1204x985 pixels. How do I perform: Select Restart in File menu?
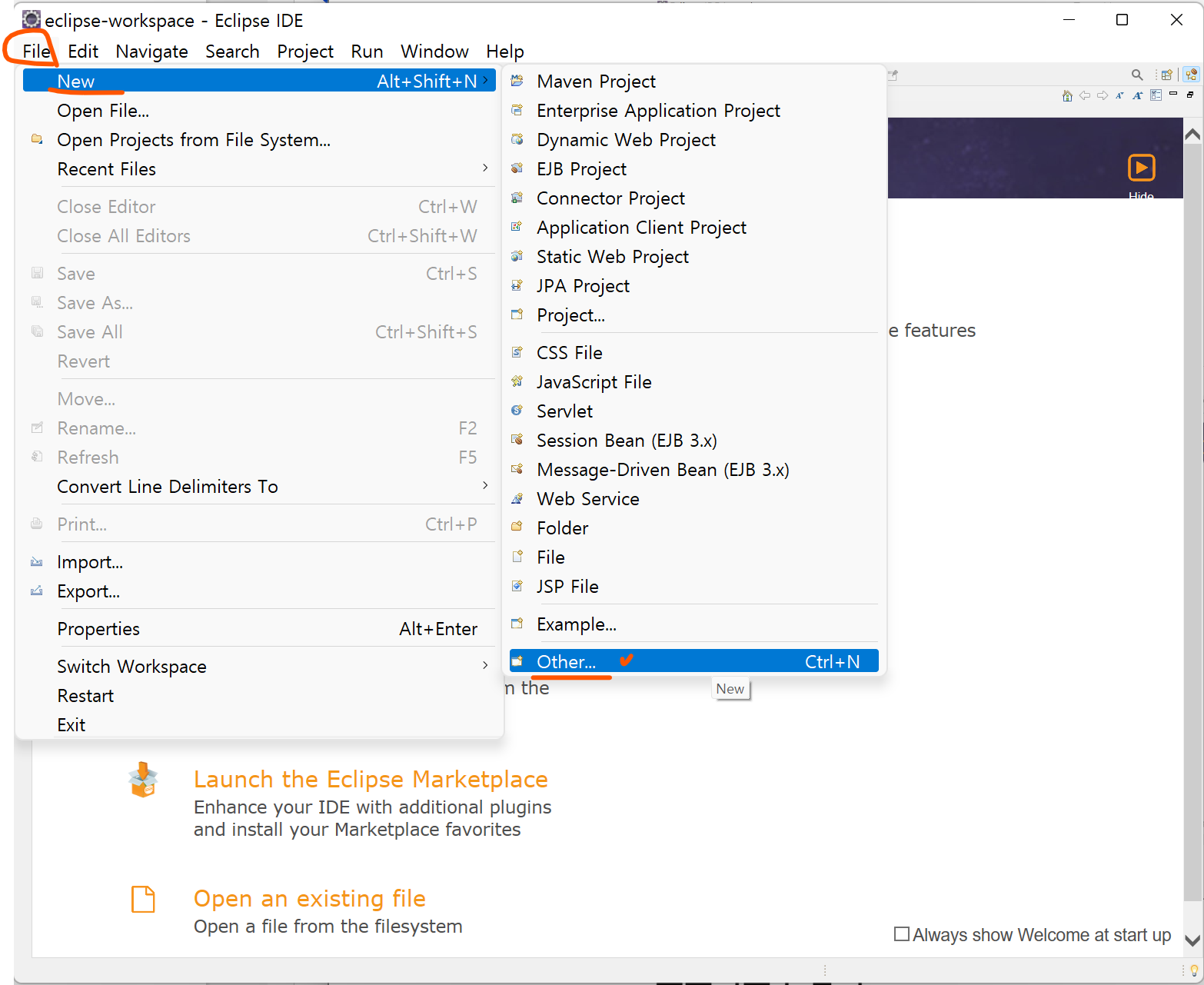(x=259, y=696)
